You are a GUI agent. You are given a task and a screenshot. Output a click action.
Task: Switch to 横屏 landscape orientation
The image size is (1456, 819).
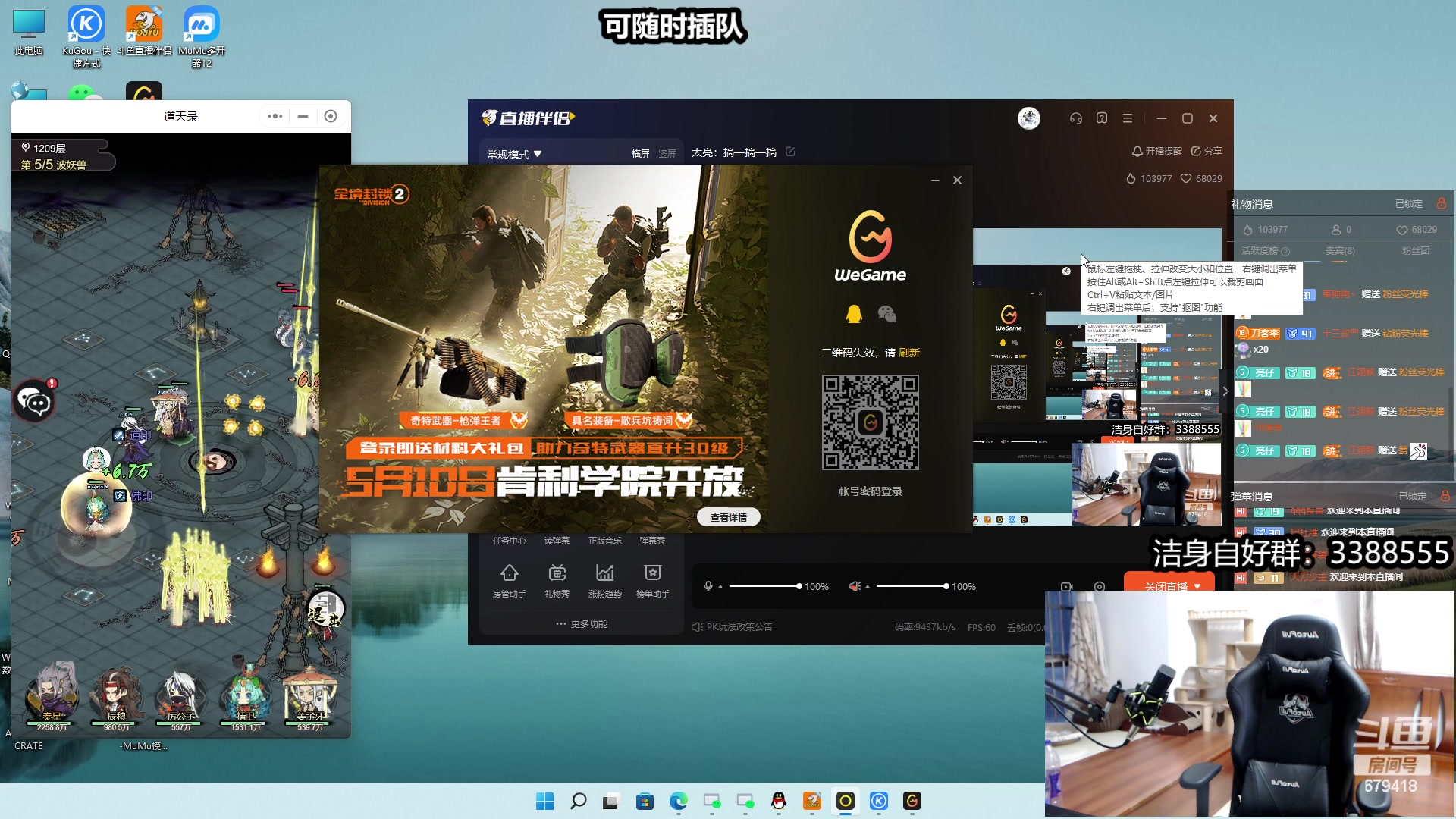(x=641, y=153)
